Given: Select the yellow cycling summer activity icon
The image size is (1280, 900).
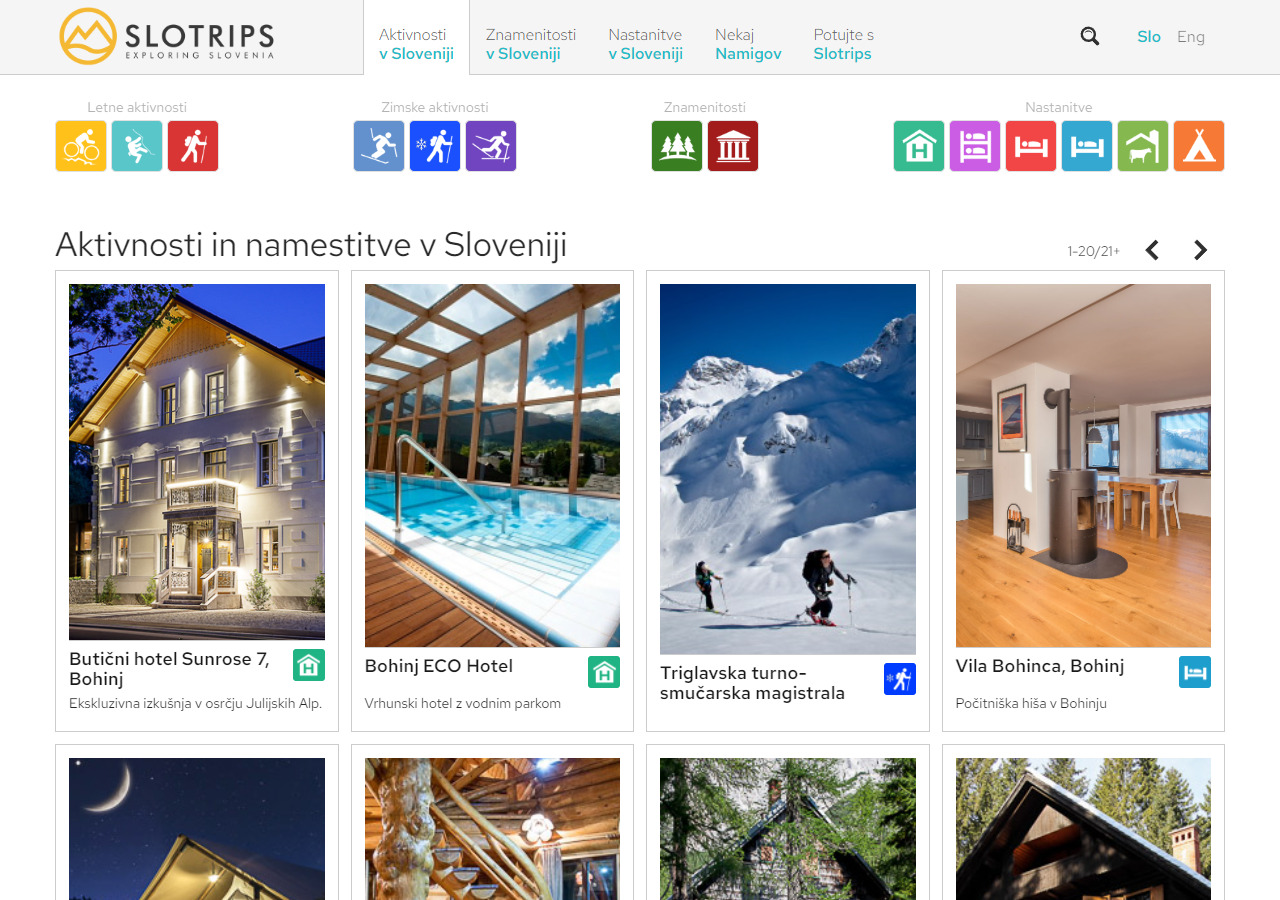Looking at the screenshot, I should [81, 146].
